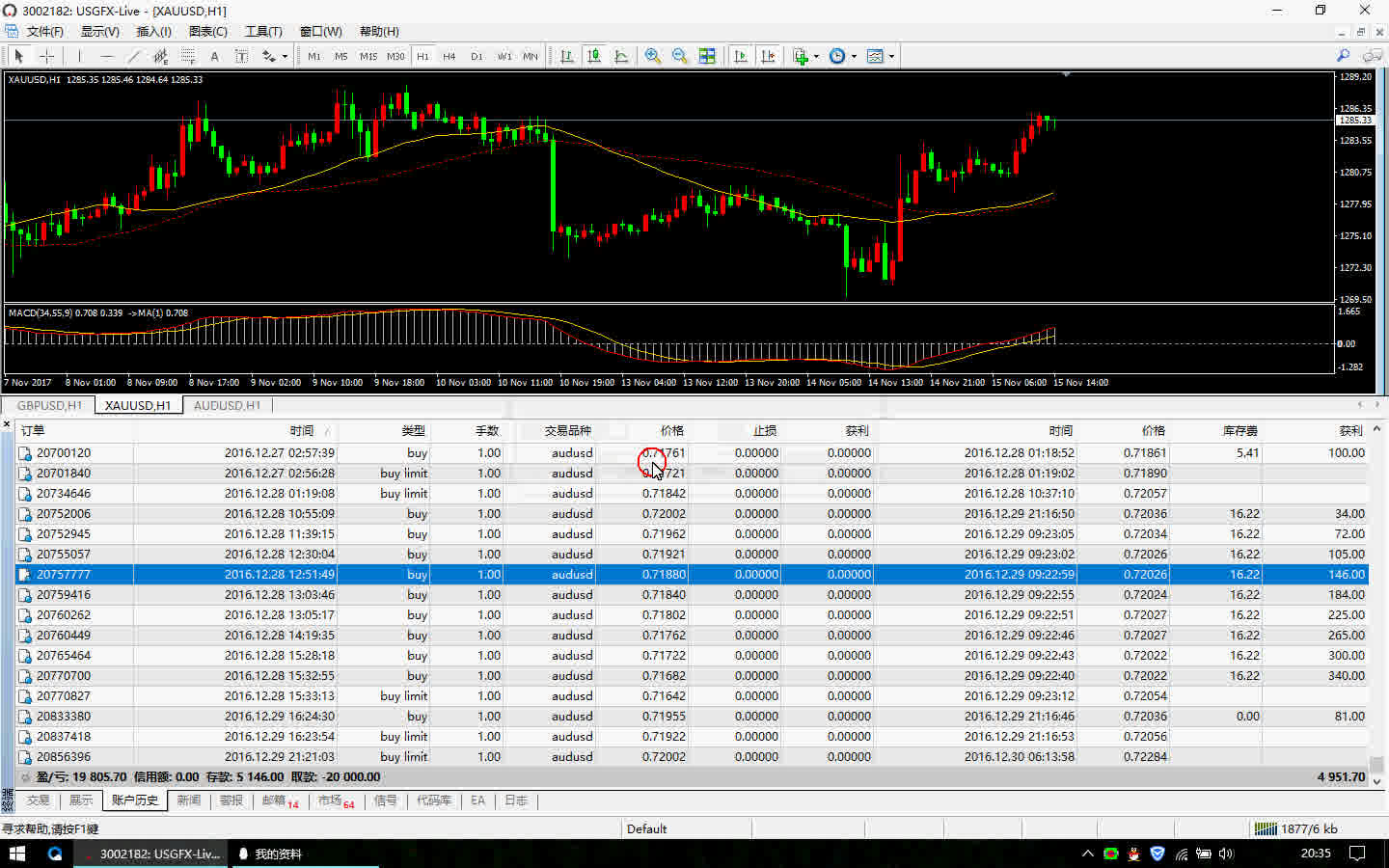Image resolution: width=1389 pixels, height=868 pixels.
Task: Switch chart to M1 timeframe
Action: pos(314,56)
